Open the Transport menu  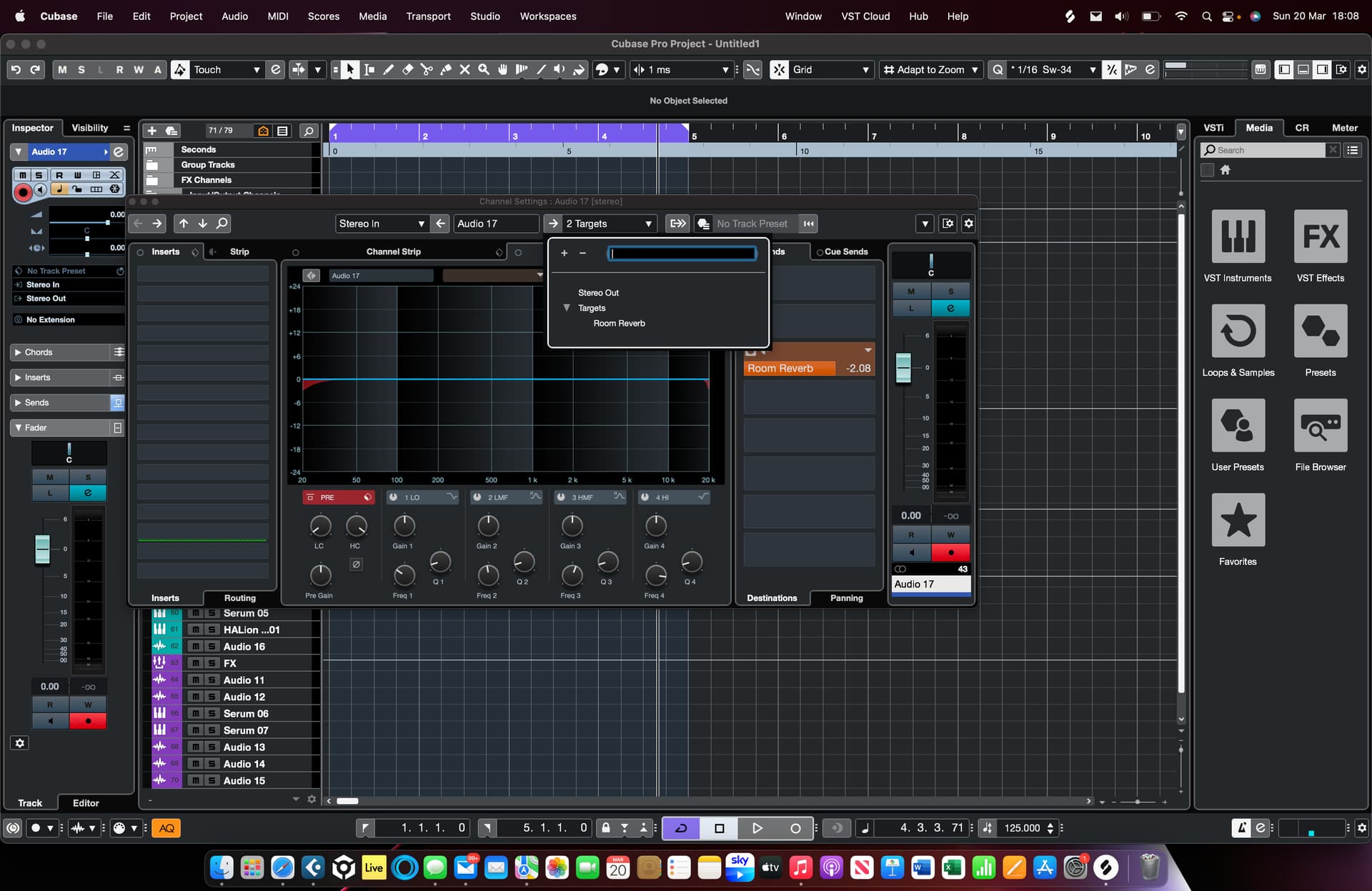coord(428,16)
